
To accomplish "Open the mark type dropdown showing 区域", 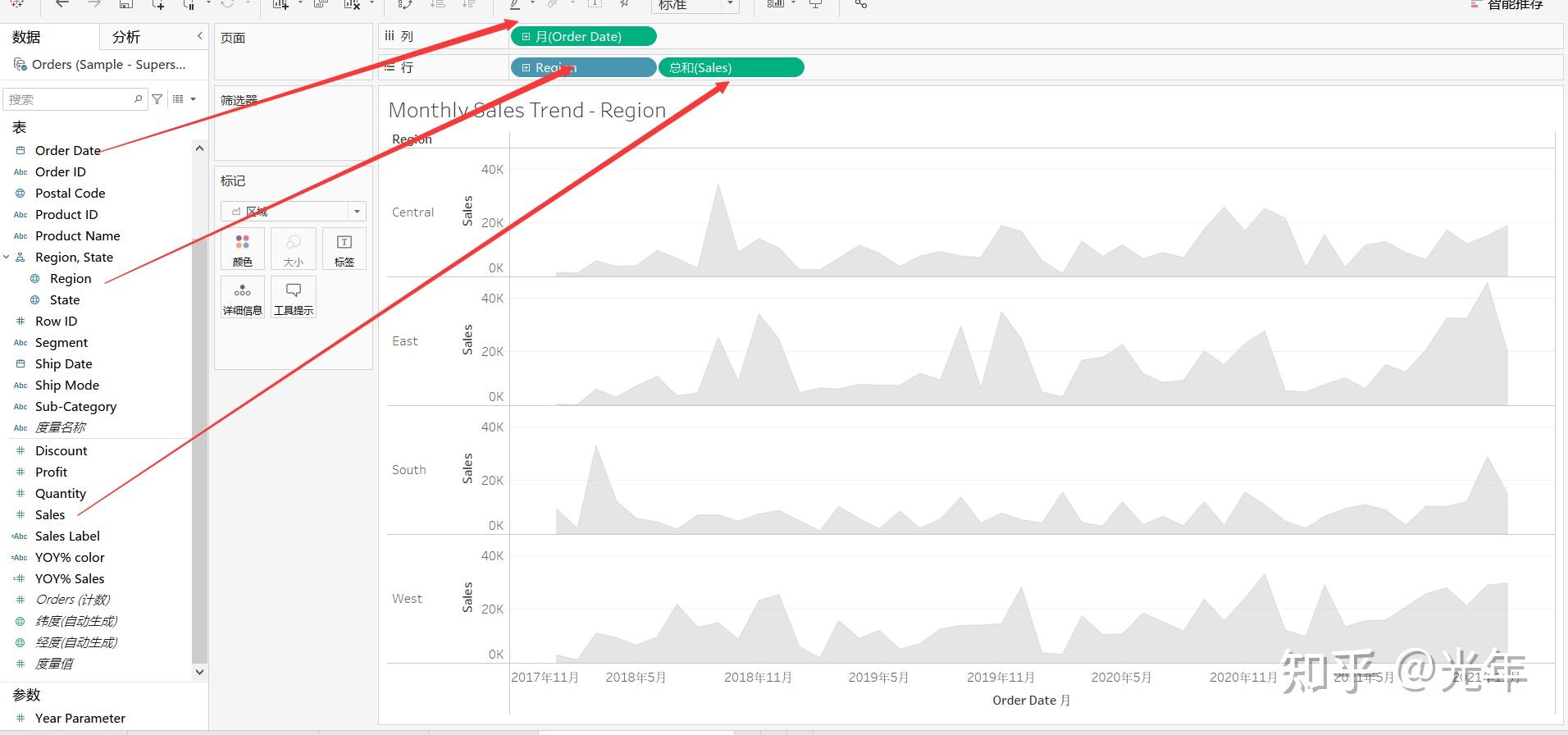I will point(294,212).
